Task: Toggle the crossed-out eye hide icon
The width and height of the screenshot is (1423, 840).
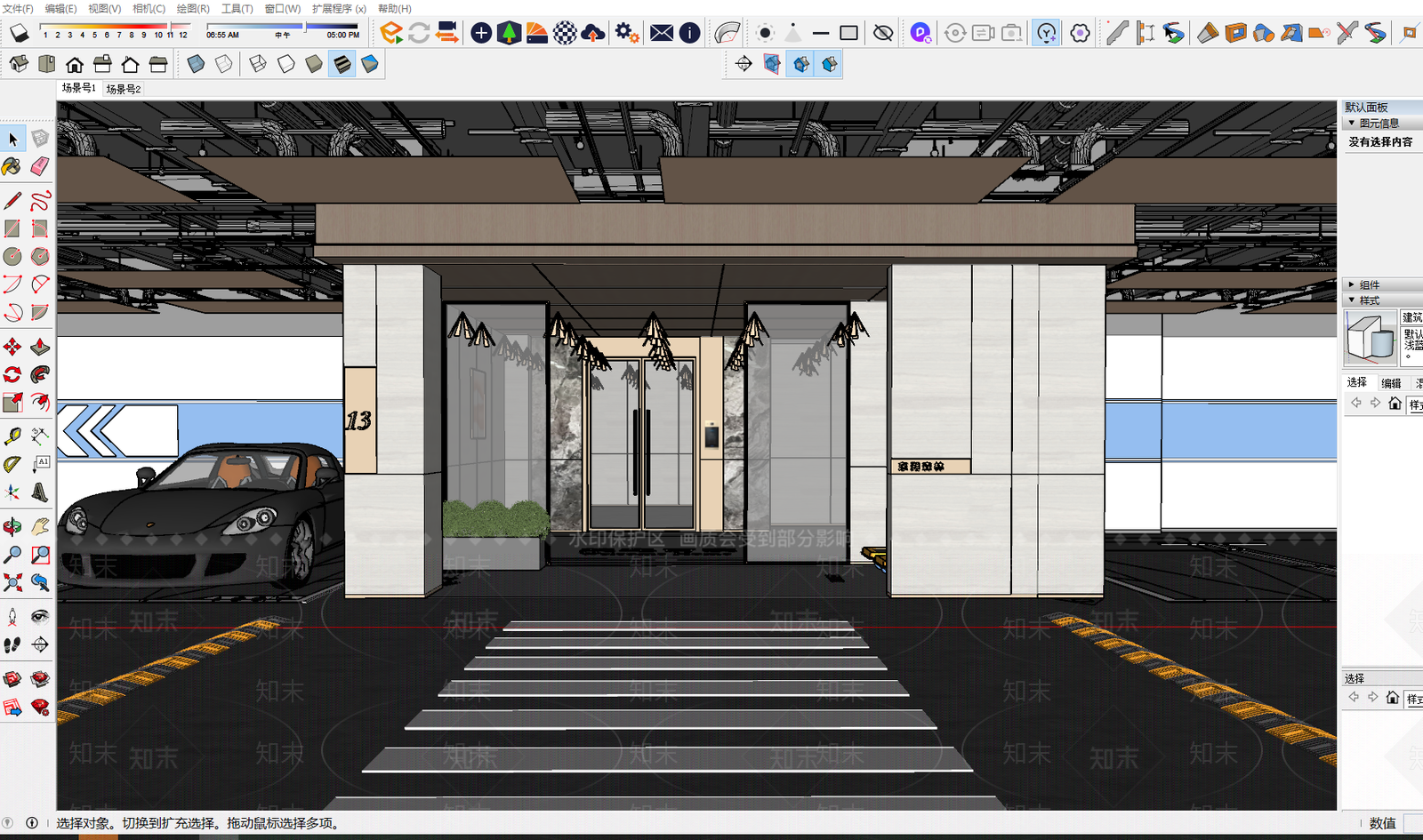Action: (883, 33)
